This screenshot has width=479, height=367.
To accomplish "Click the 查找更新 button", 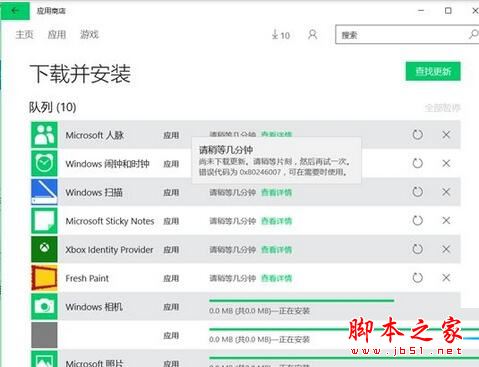I will [433, 71].
